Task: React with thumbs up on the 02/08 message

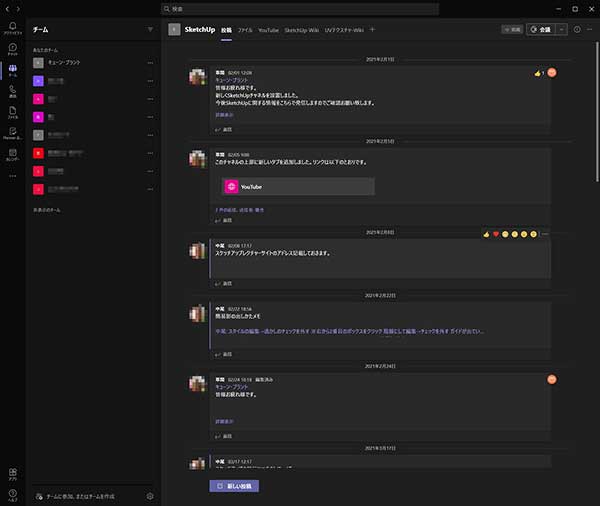Action: point(486,234)
